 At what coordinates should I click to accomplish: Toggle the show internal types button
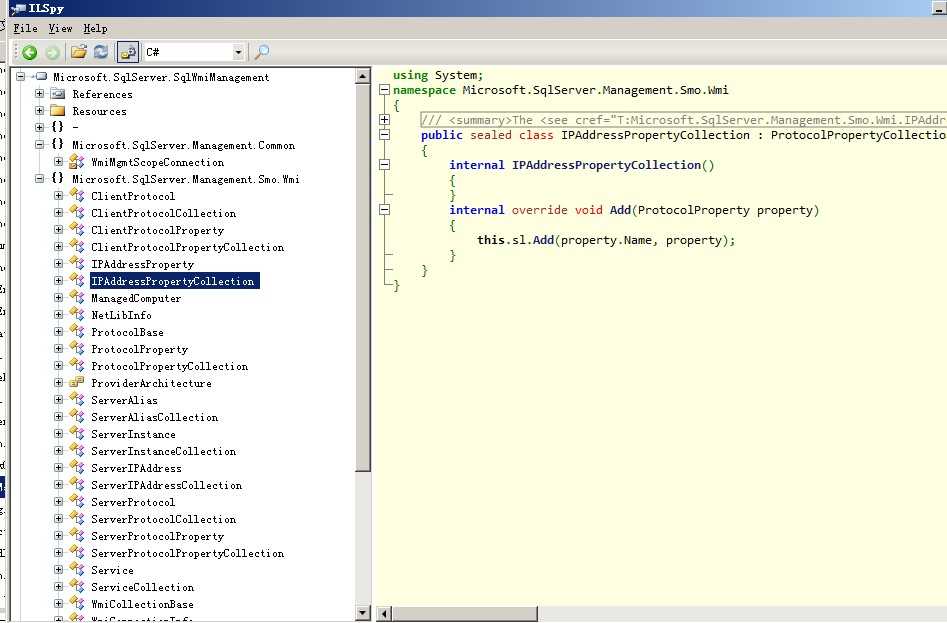click(x=127, y=53)
